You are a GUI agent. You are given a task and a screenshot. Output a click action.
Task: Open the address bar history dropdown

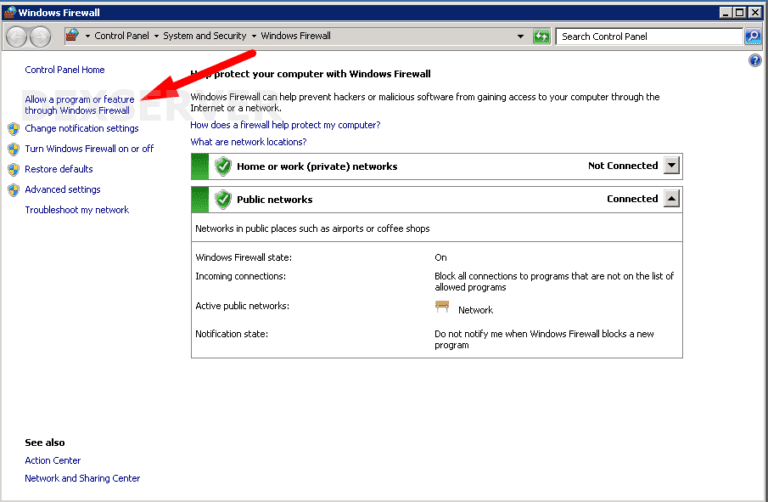point(520,36)
